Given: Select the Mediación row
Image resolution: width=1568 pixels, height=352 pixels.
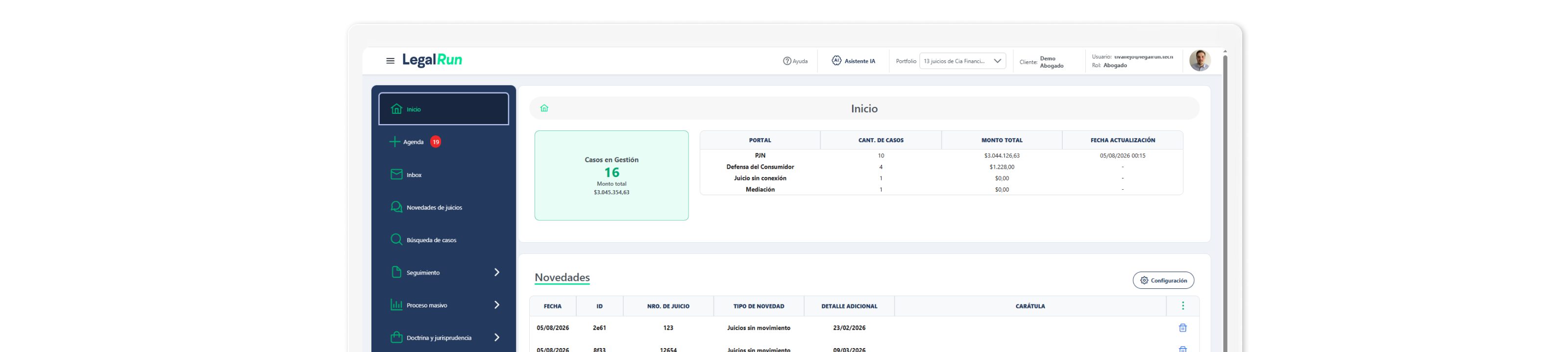Looking at the screenshot, I should 941,189.
